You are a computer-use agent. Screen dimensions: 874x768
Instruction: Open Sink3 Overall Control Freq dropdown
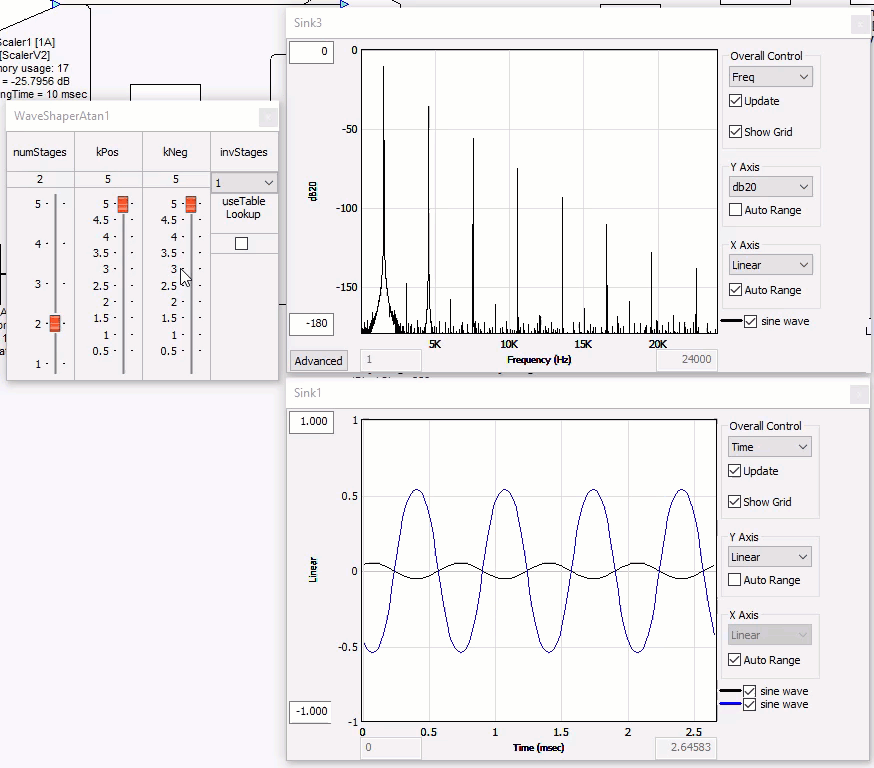point(770,77)
